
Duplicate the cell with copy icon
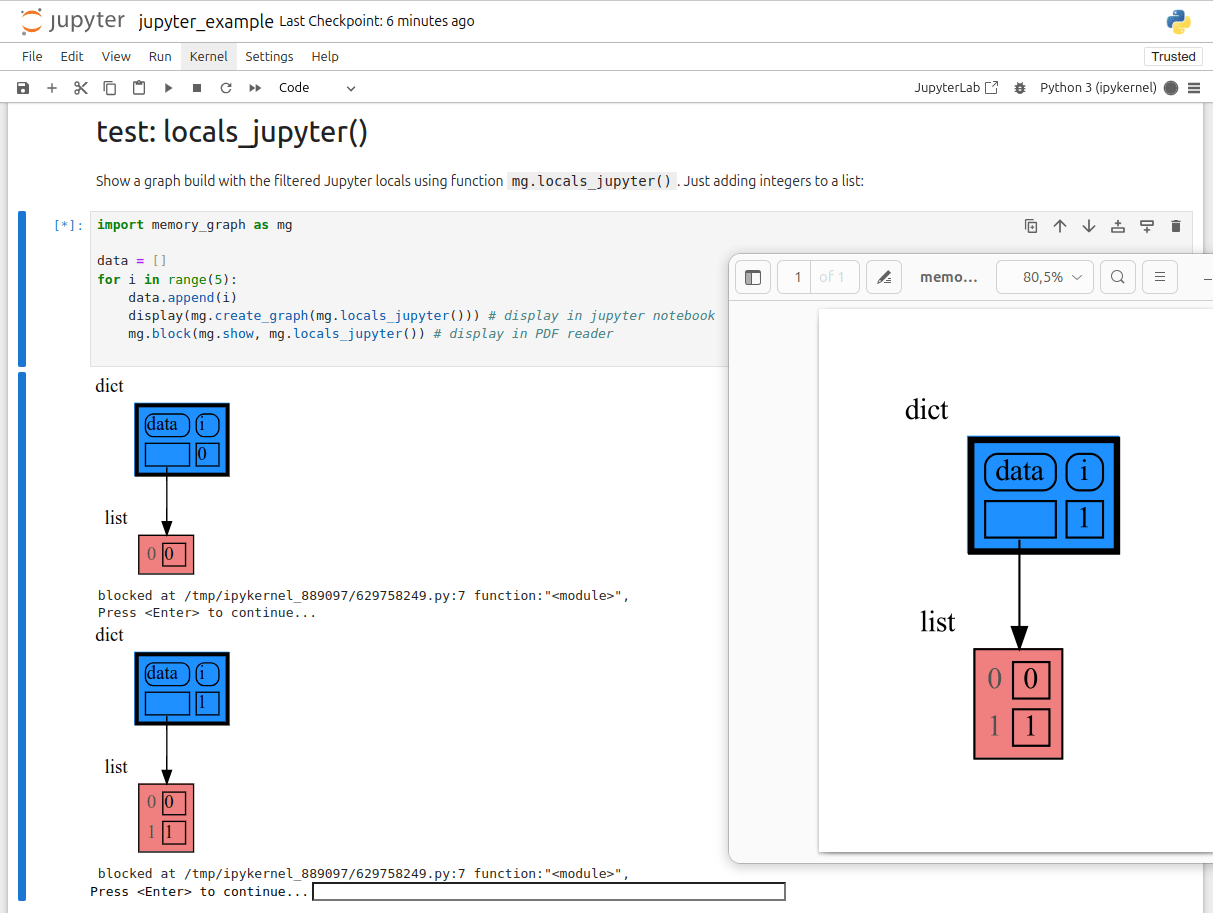tap(1031, 226)
